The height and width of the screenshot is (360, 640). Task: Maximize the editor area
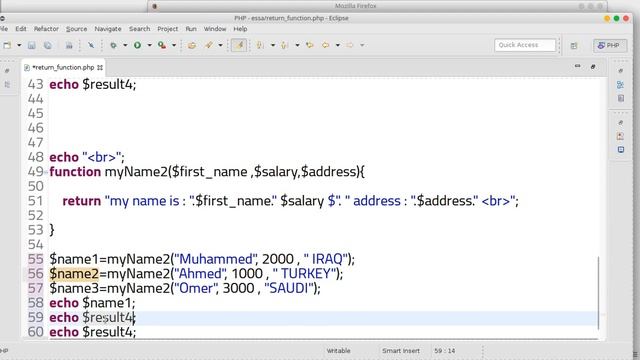(x=593, y=67)
